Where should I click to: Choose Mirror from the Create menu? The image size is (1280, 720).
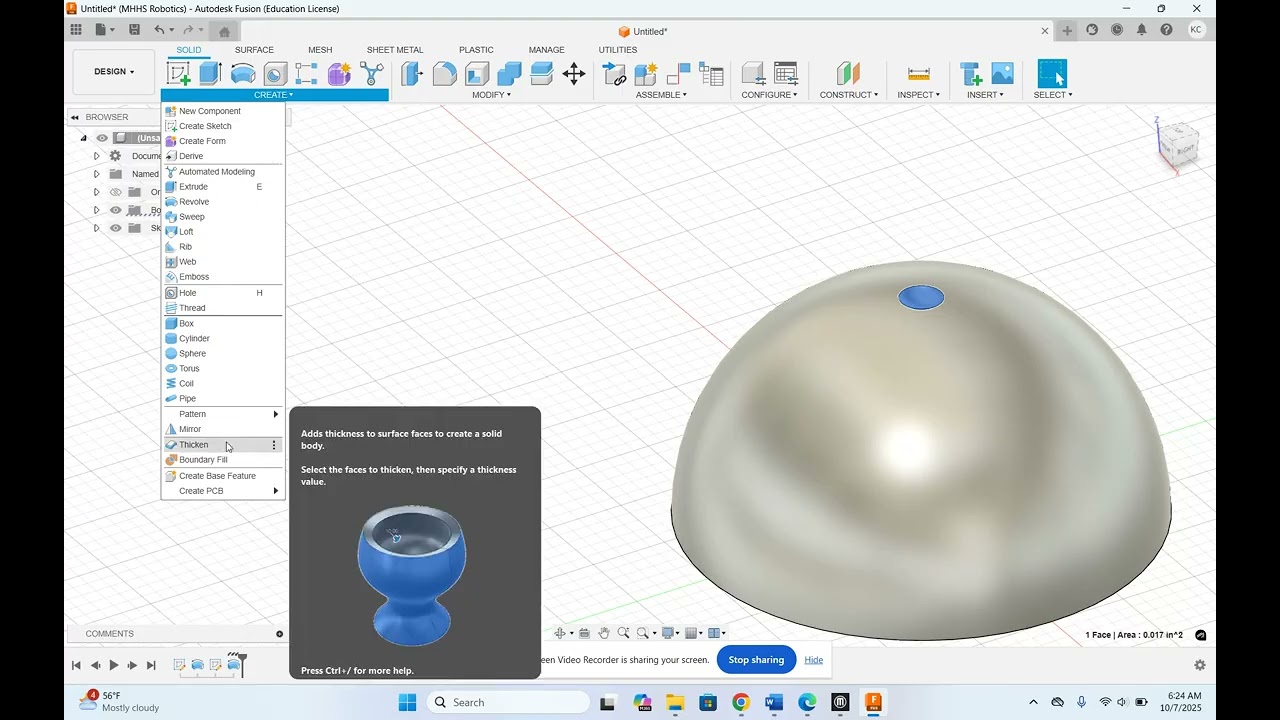pyautogui.click(x=223, y=429)
